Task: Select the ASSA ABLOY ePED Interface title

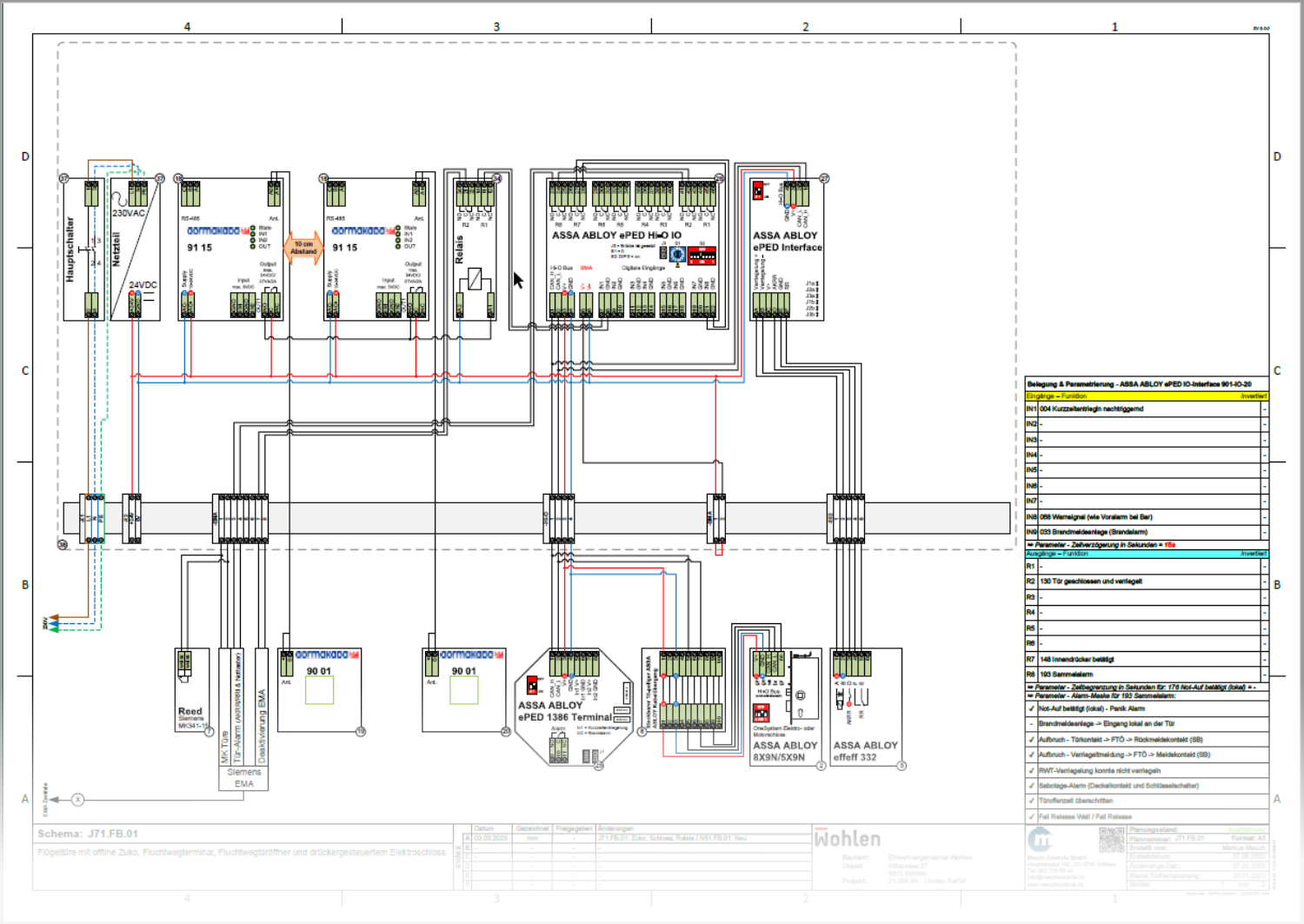Action: [x=788, y=242]
